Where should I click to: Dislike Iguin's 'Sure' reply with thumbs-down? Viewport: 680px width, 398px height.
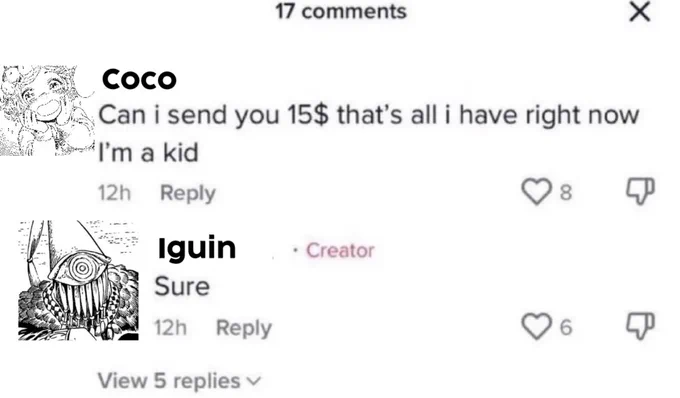640,326
